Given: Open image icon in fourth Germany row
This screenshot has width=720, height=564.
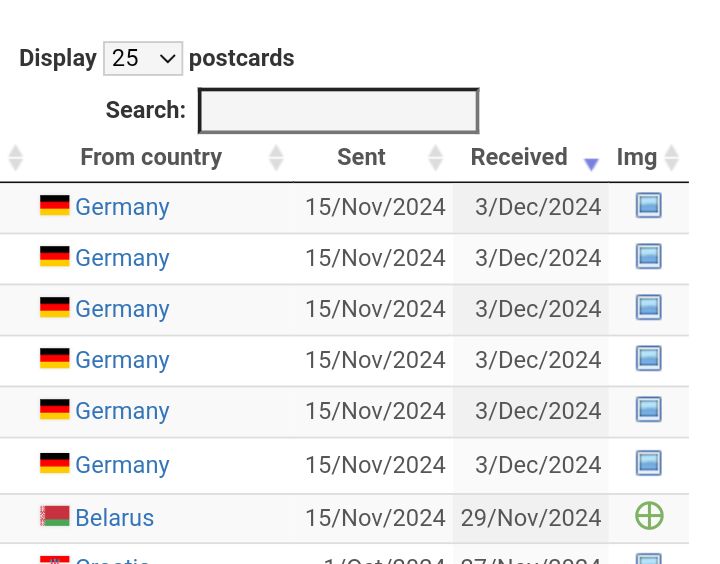Looking at the screenshot, I should (x=648, y=358).
